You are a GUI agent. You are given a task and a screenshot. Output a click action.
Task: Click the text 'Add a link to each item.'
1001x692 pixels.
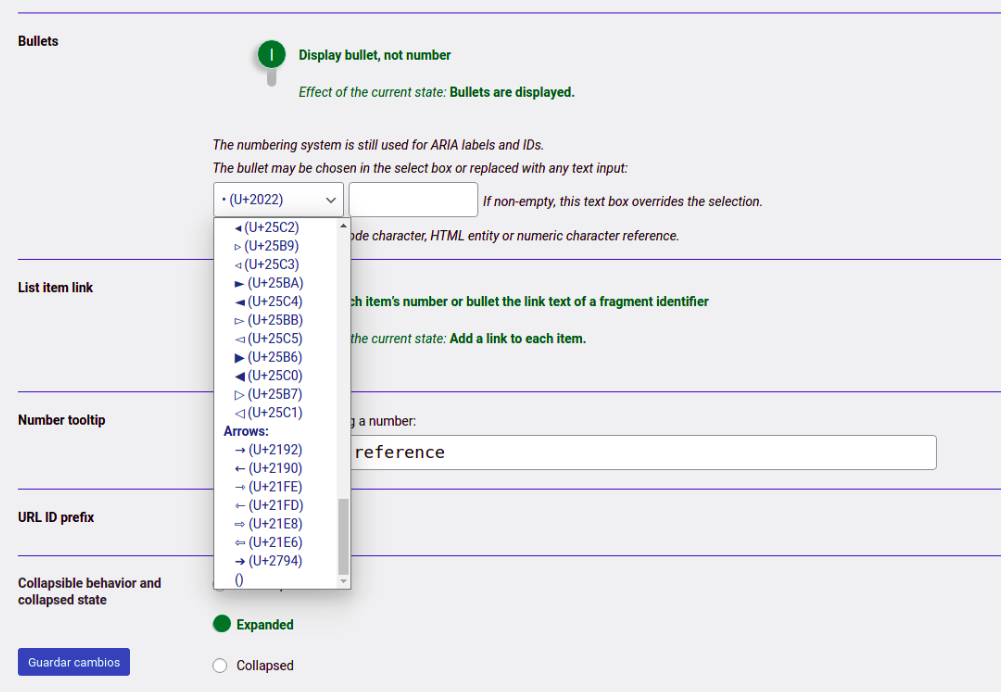point(518,338)
